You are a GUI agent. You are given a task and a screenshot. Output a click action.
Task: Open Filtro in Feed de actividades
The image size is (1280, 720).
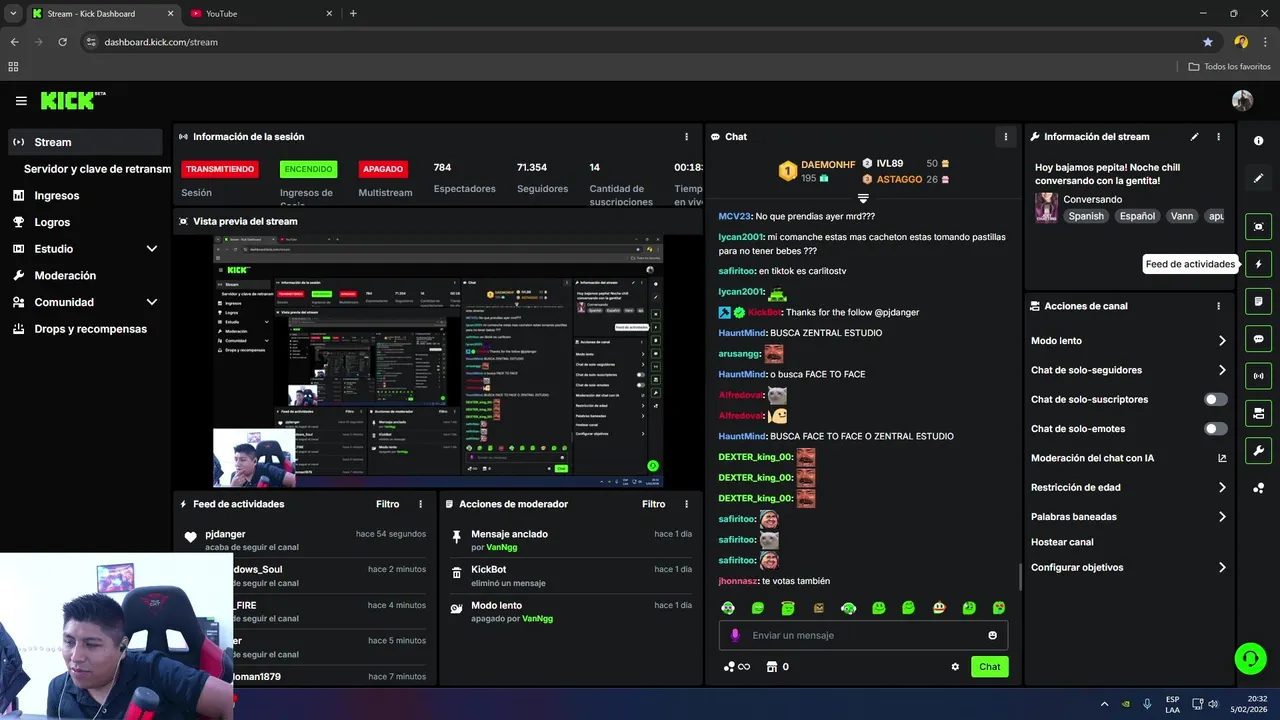pyautogui.click(x=387, y=504)
